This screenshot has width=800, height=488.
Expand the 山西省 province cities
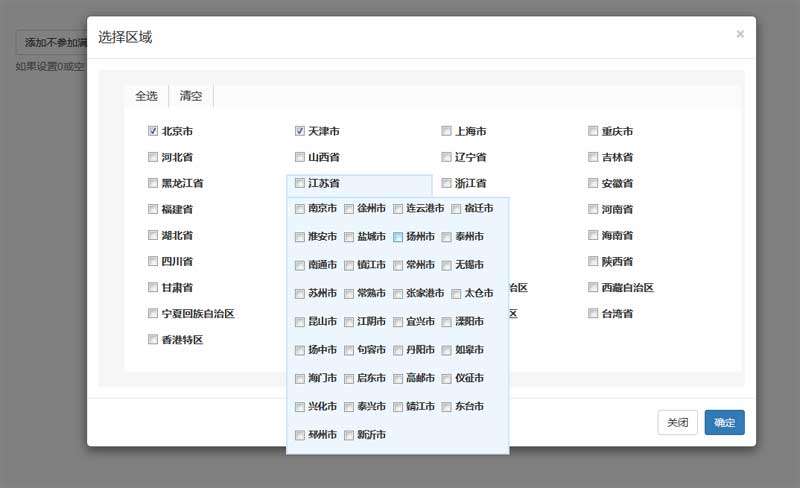323,158
